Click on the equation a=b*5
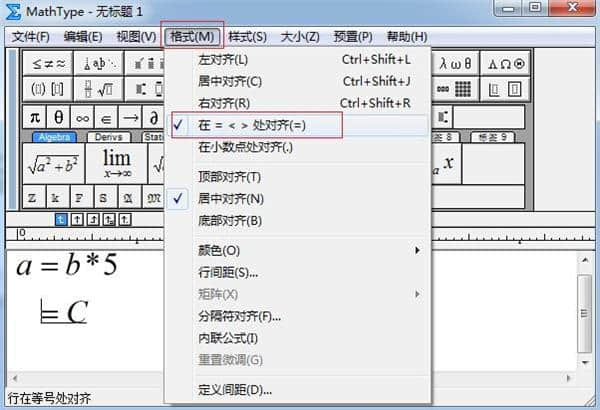Screen dimensions: 600x410 tap(67, 265)
